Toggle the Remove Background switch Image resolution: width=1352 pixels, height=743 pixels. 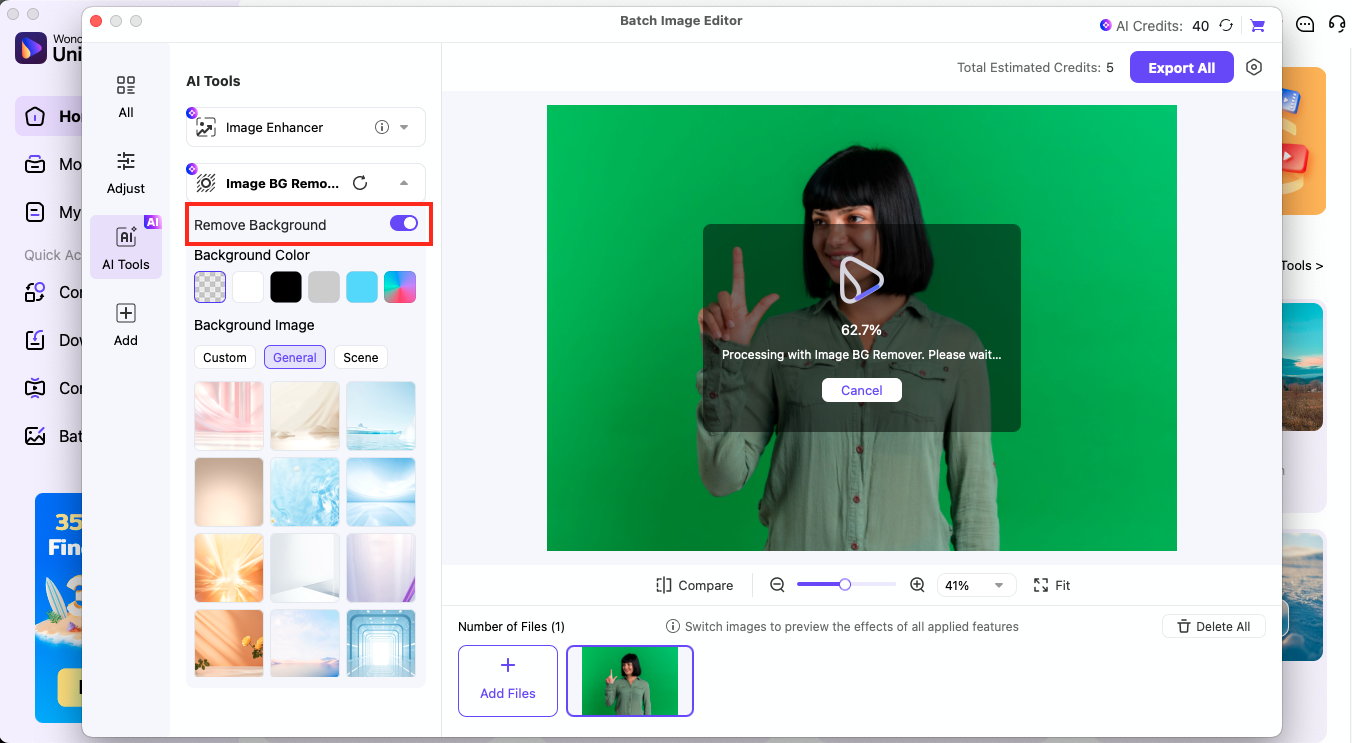(x=404, y=223)
